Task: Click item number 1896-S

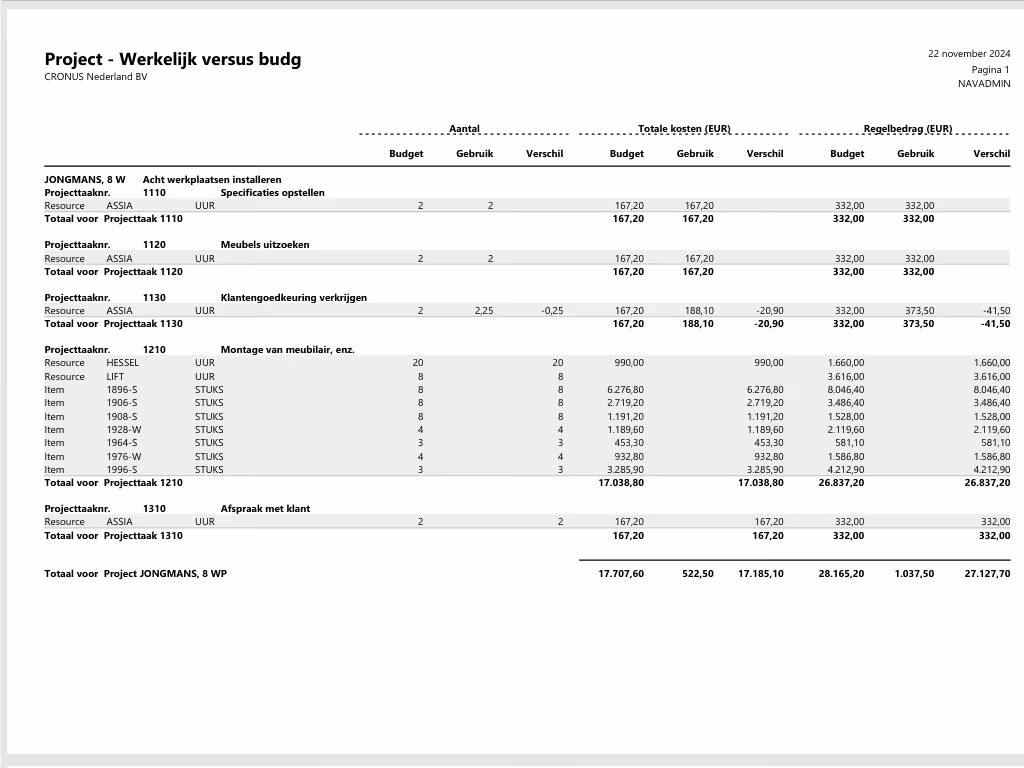Action: coord(122,390)
